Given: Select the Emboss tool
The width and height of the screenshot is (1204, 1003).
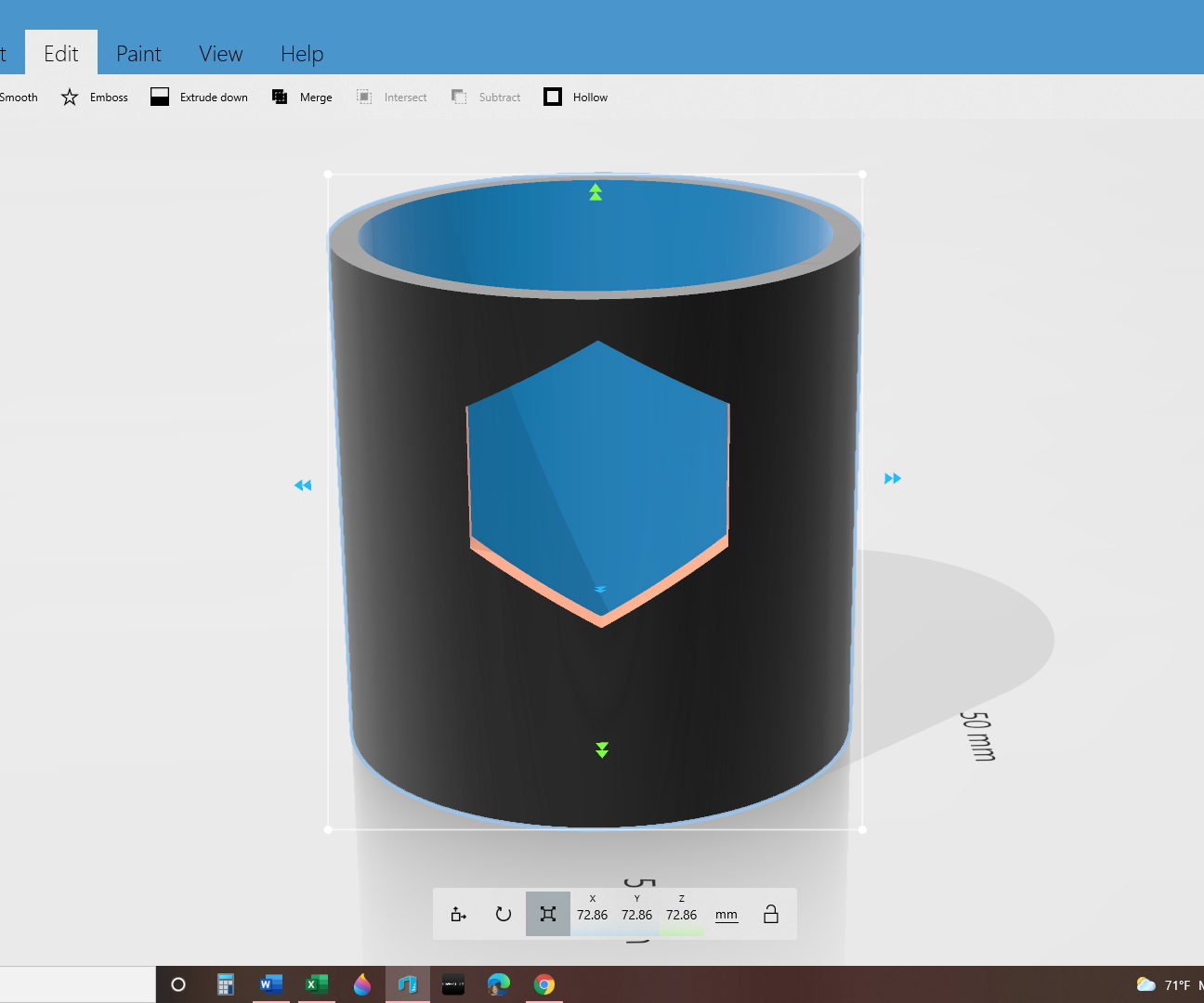Looking at the screenshot, I should point(94,97).
